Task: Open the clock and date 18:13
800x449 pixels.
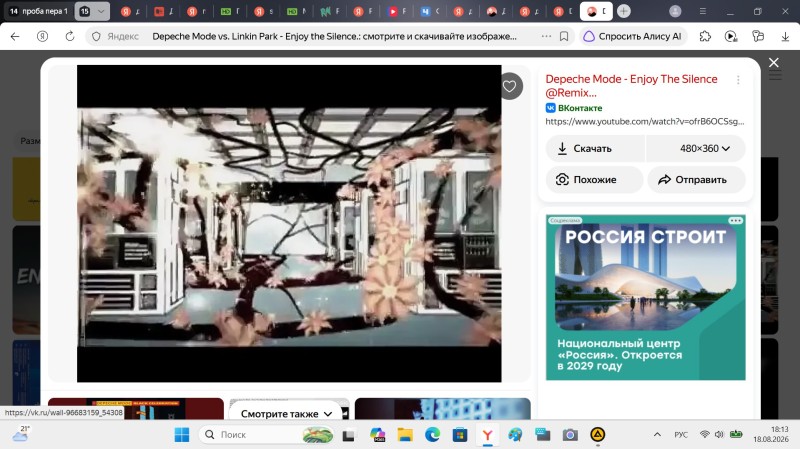Action: tap(770, 434)
